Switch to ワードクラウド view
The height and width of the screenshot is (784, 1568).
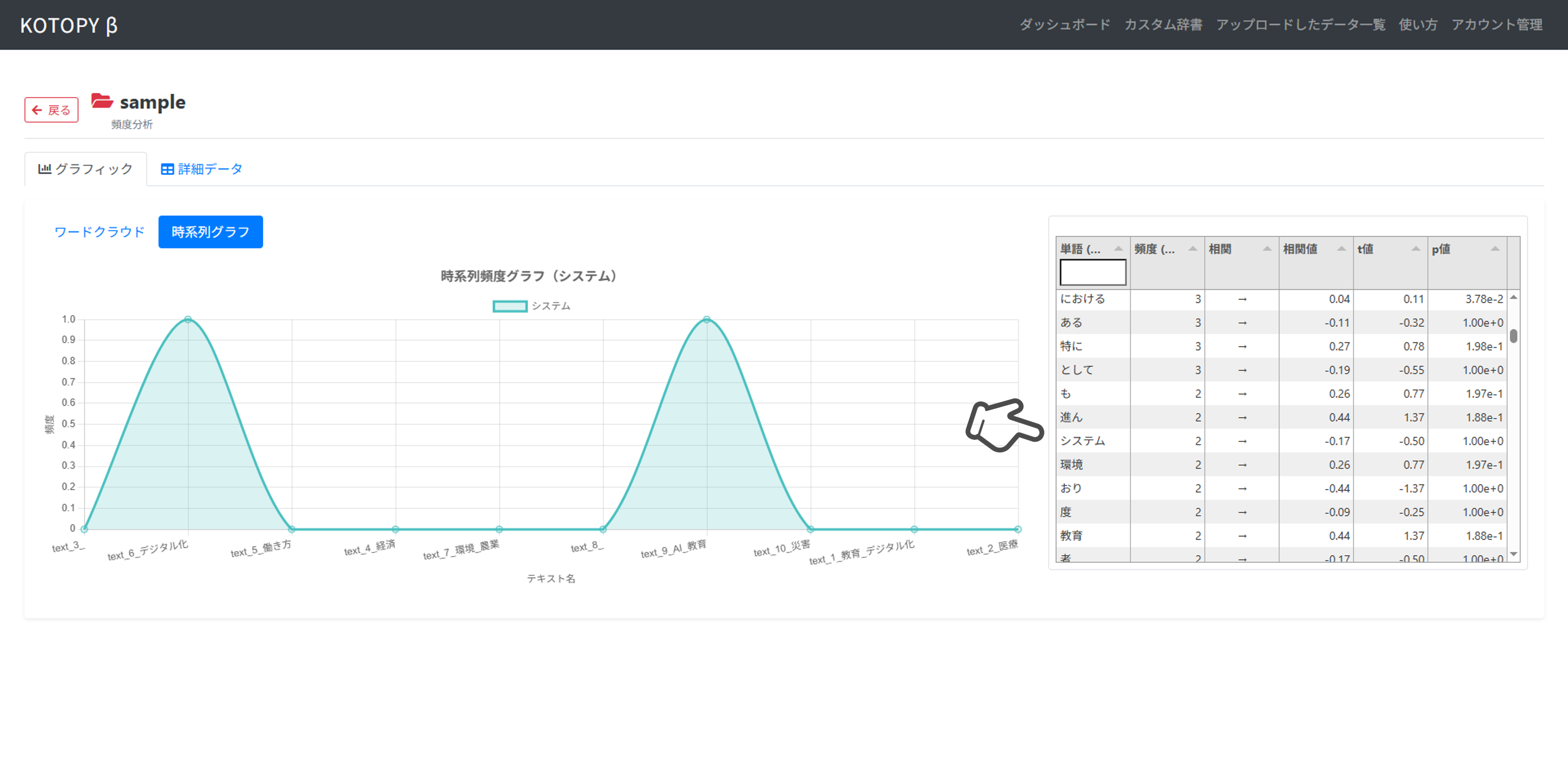coord(99,232)
